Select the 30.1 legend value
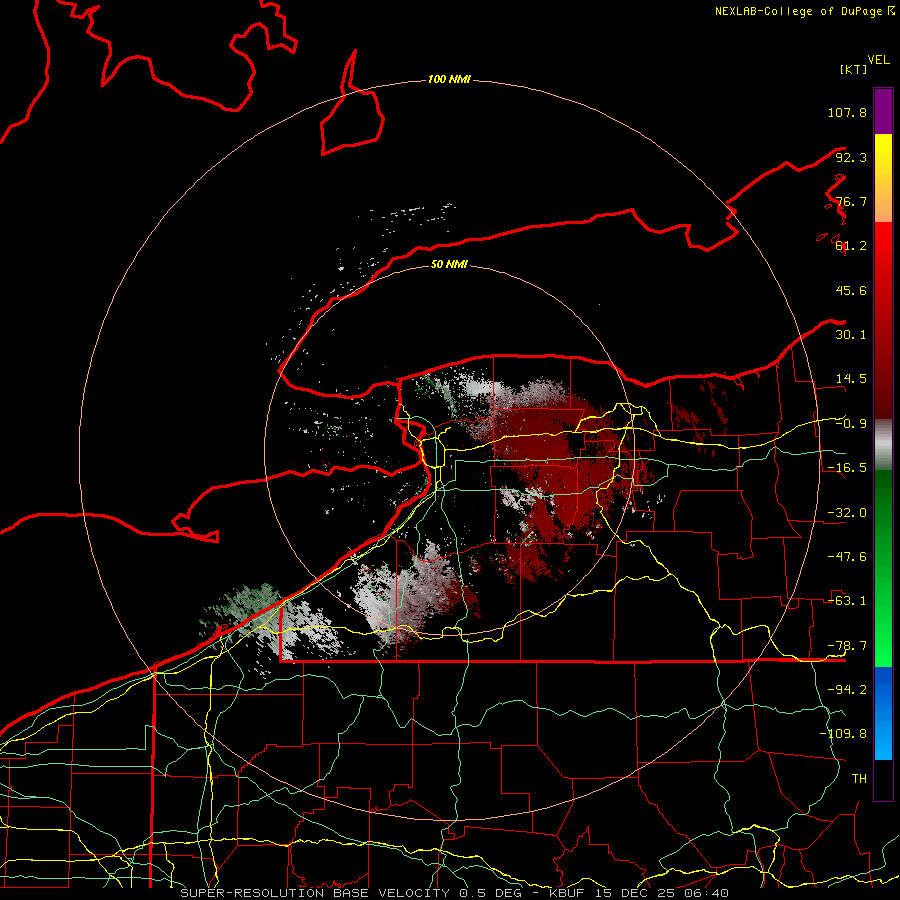 point(851,335)
